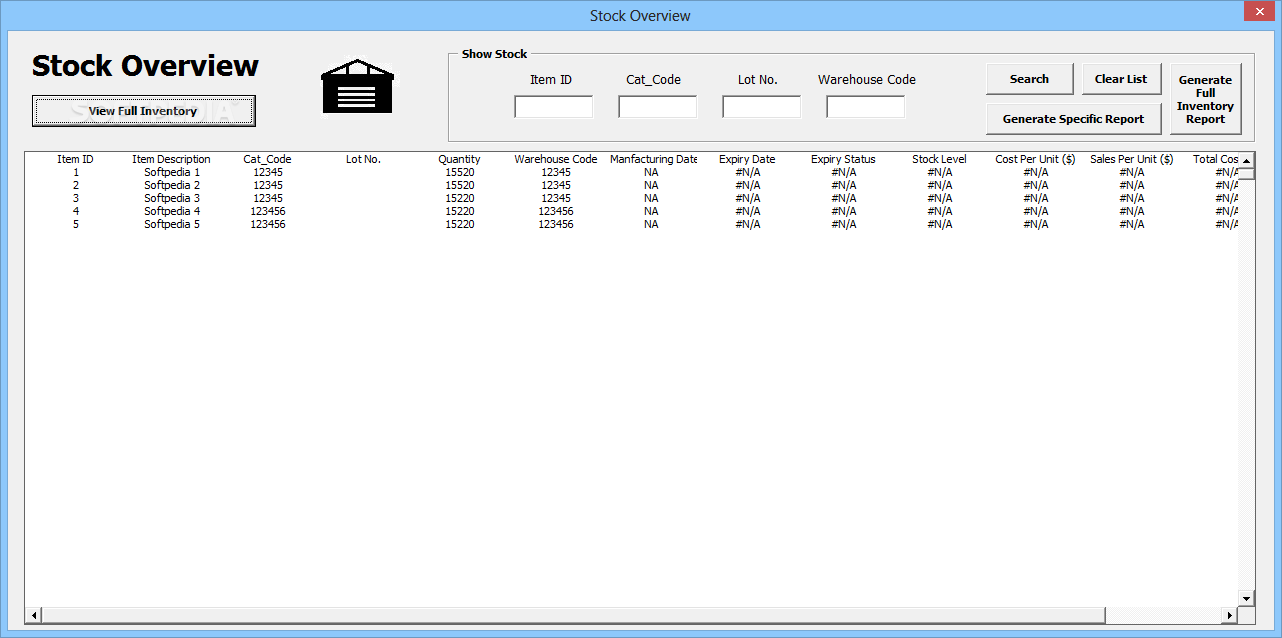Screen dimensions: 1282x638
Task: Click the Lot No. entry field
Action: [x=761, y=105]
